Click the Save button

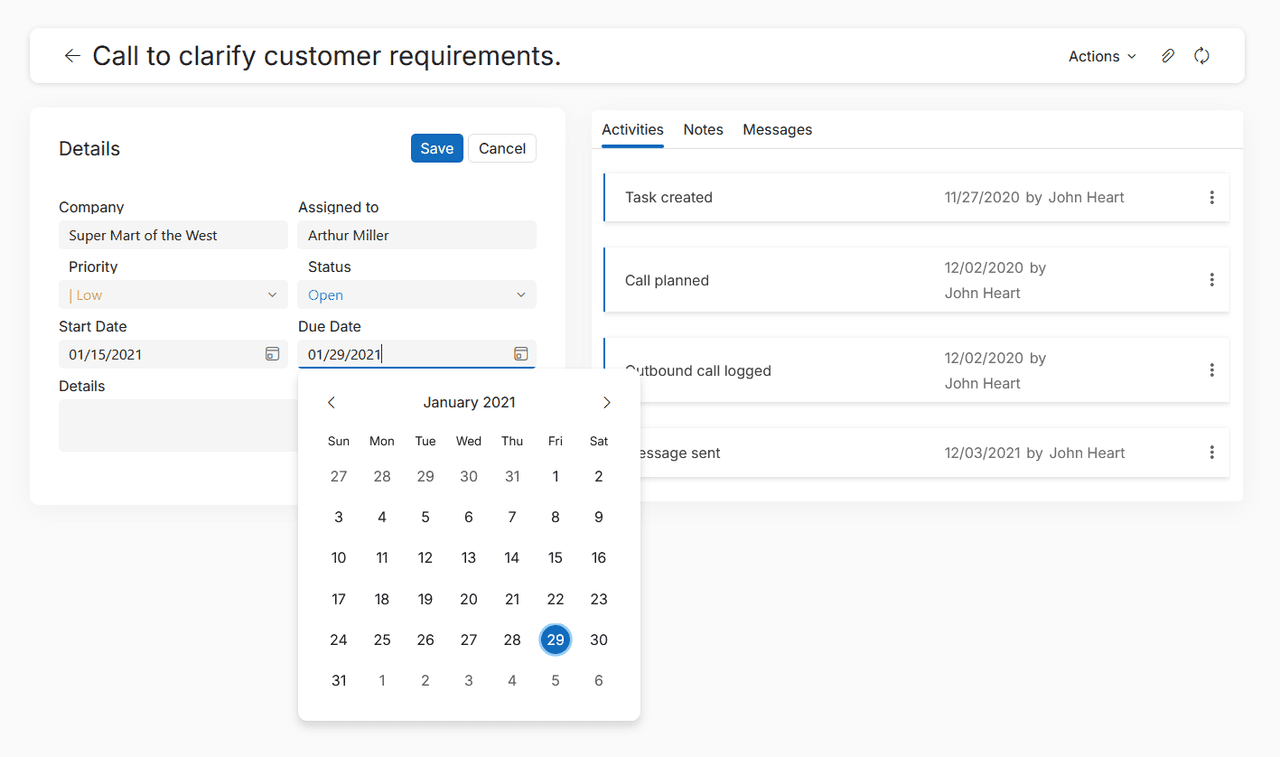437,148
